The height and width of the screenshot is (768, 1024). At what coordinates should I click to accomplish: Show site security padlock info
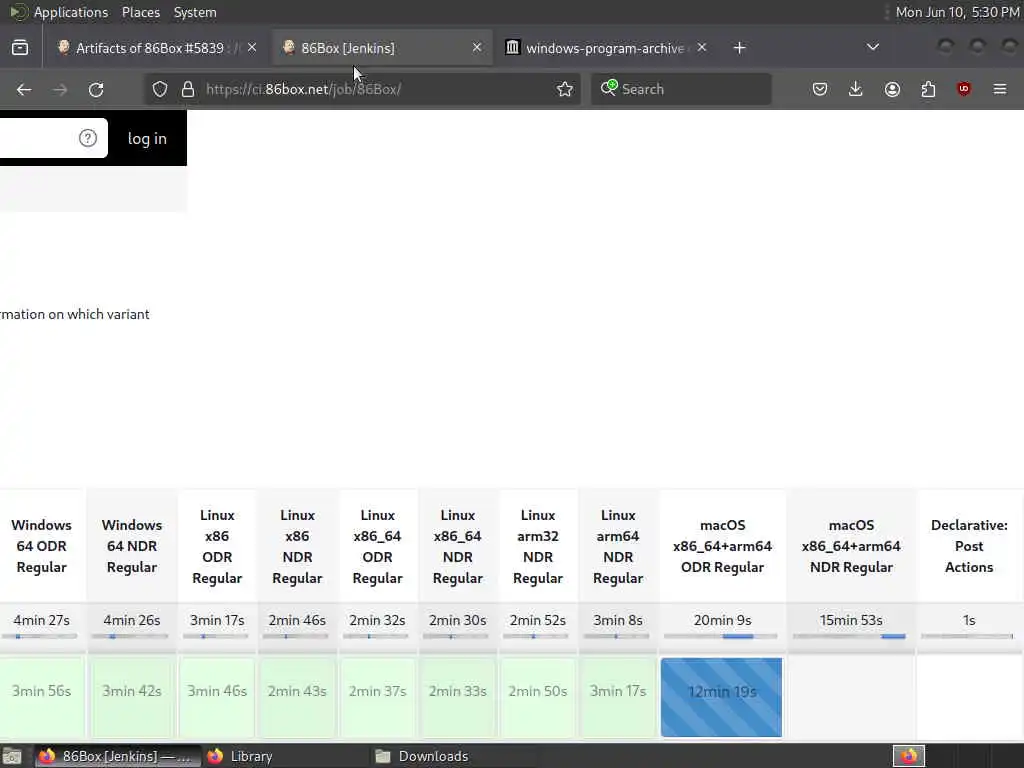[x=188, y=89]
